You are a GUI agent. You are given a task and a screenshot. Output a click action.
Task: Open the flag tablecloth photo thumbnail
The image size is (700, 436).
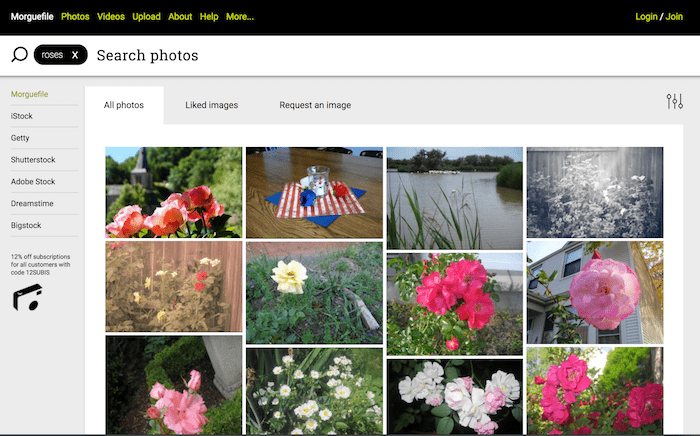pos(314,193)
